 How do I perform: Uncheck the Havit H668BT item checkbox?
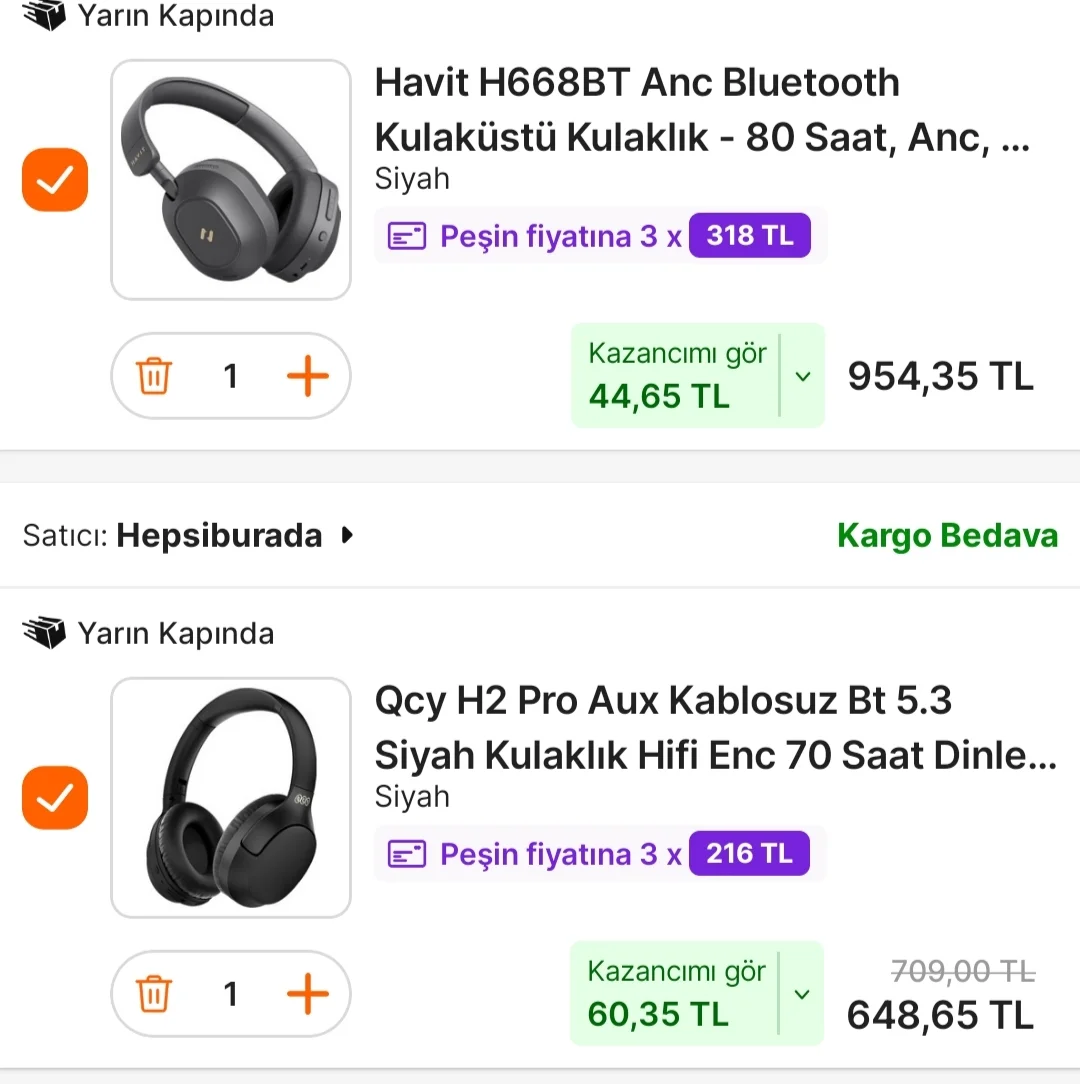tap(55, 180)
